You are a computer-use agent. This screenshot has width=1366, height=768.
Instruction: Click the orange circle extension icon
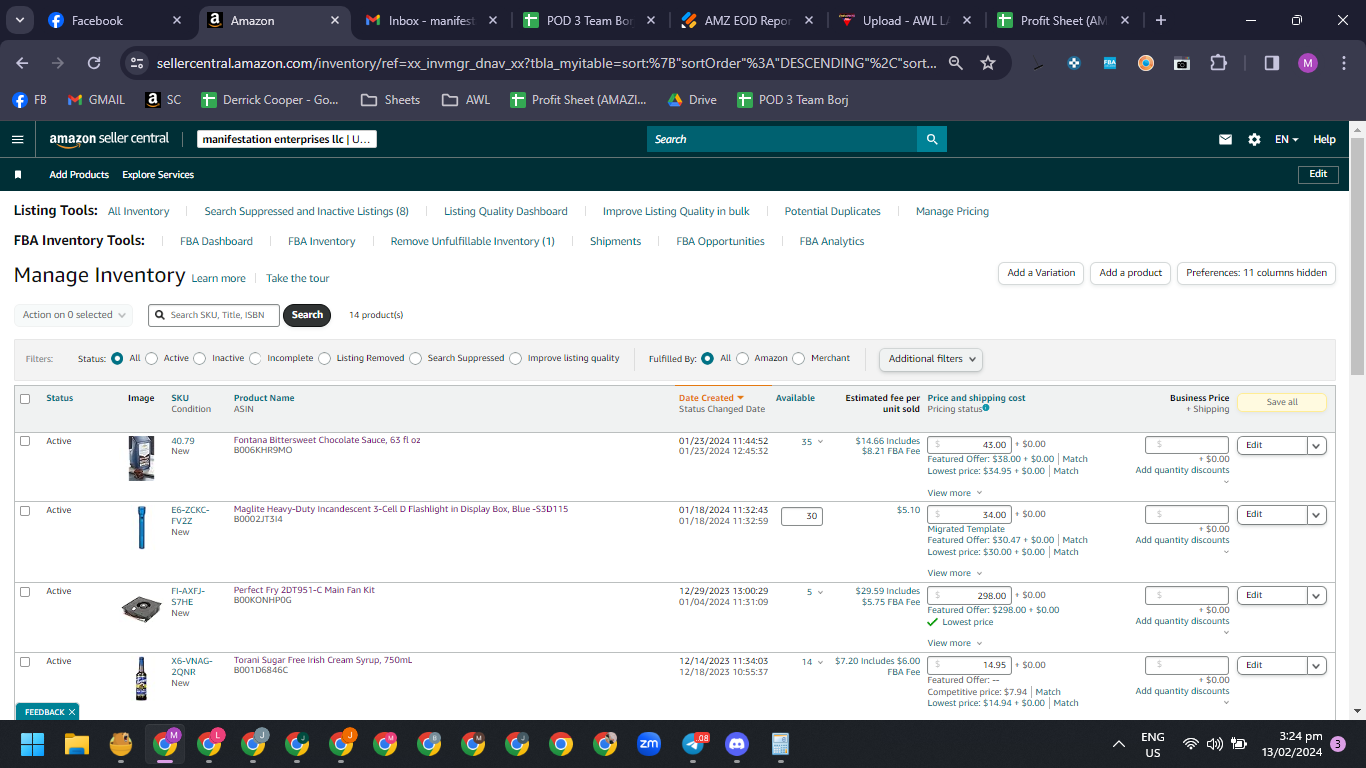tap(1146, 63)
